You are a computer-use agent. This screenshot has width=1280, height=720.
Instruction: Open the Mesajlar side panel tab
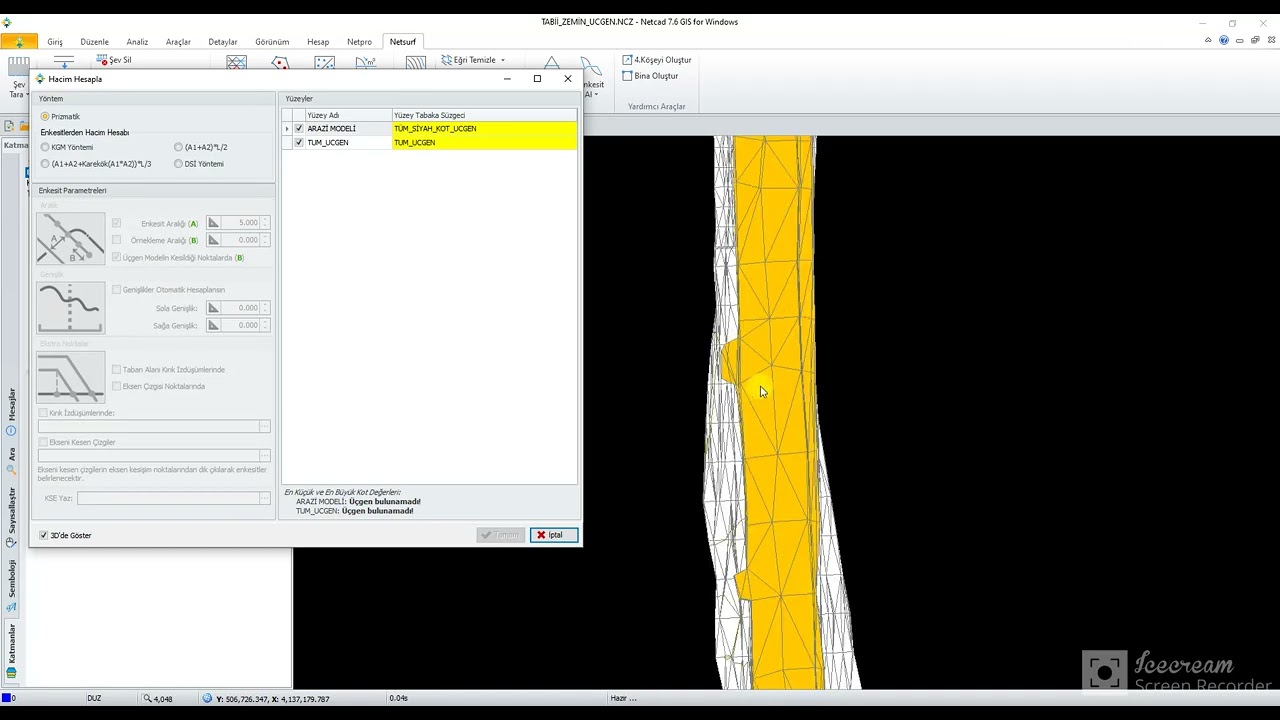tap(12, 411)
